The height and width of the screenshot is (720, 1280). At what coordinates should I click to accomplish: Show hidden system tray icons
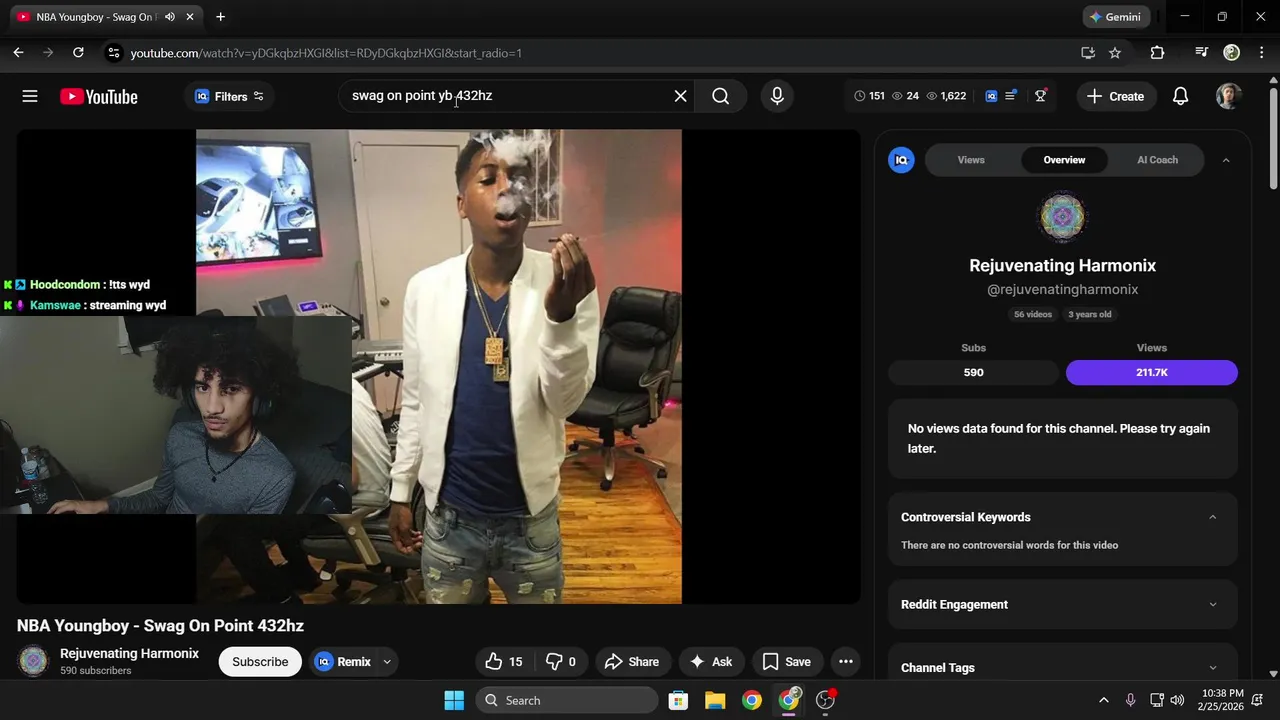[1103, 700]
